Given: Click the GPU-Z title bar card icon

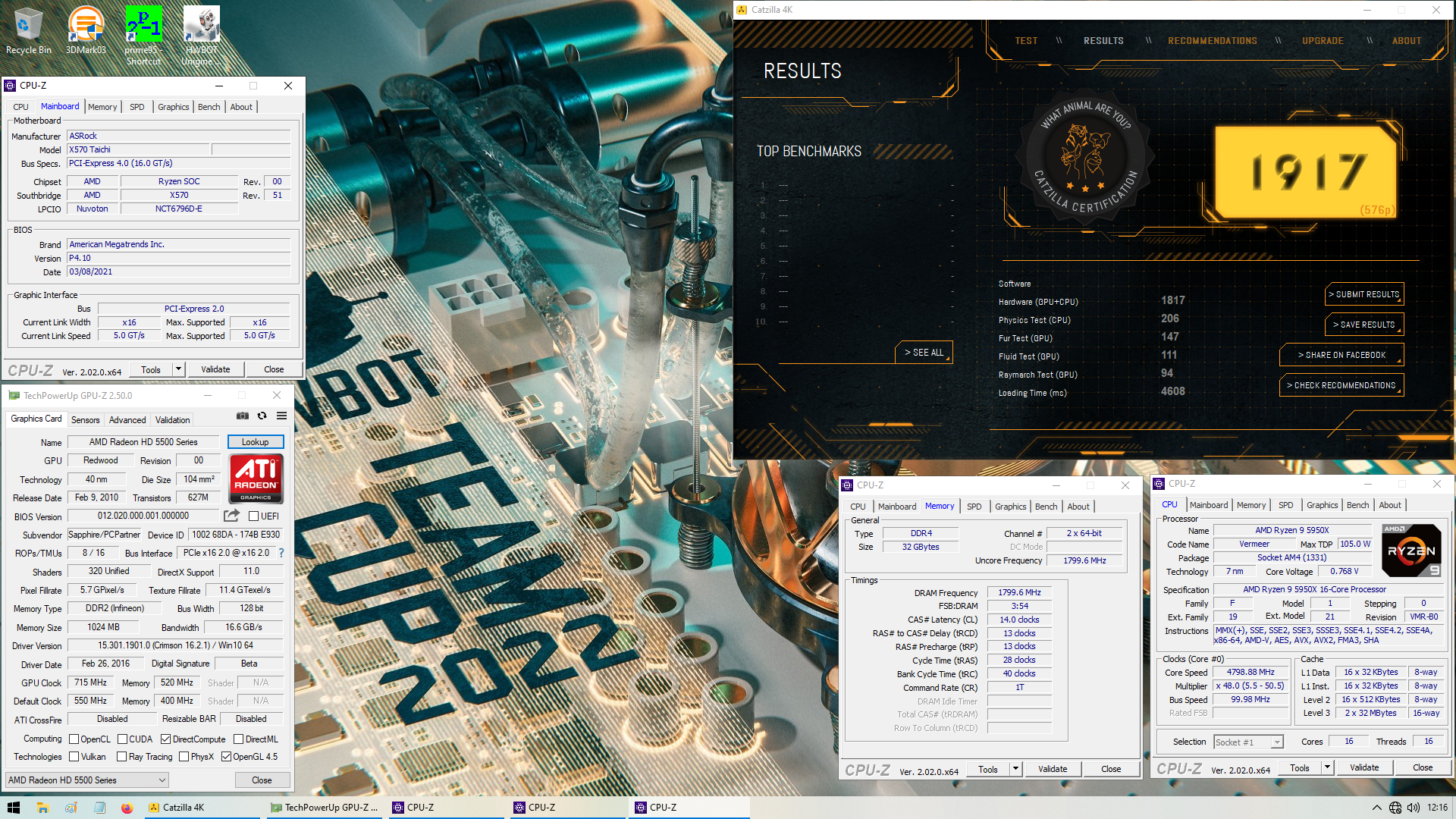Looking at the screenshot, I should pos(14,395).
